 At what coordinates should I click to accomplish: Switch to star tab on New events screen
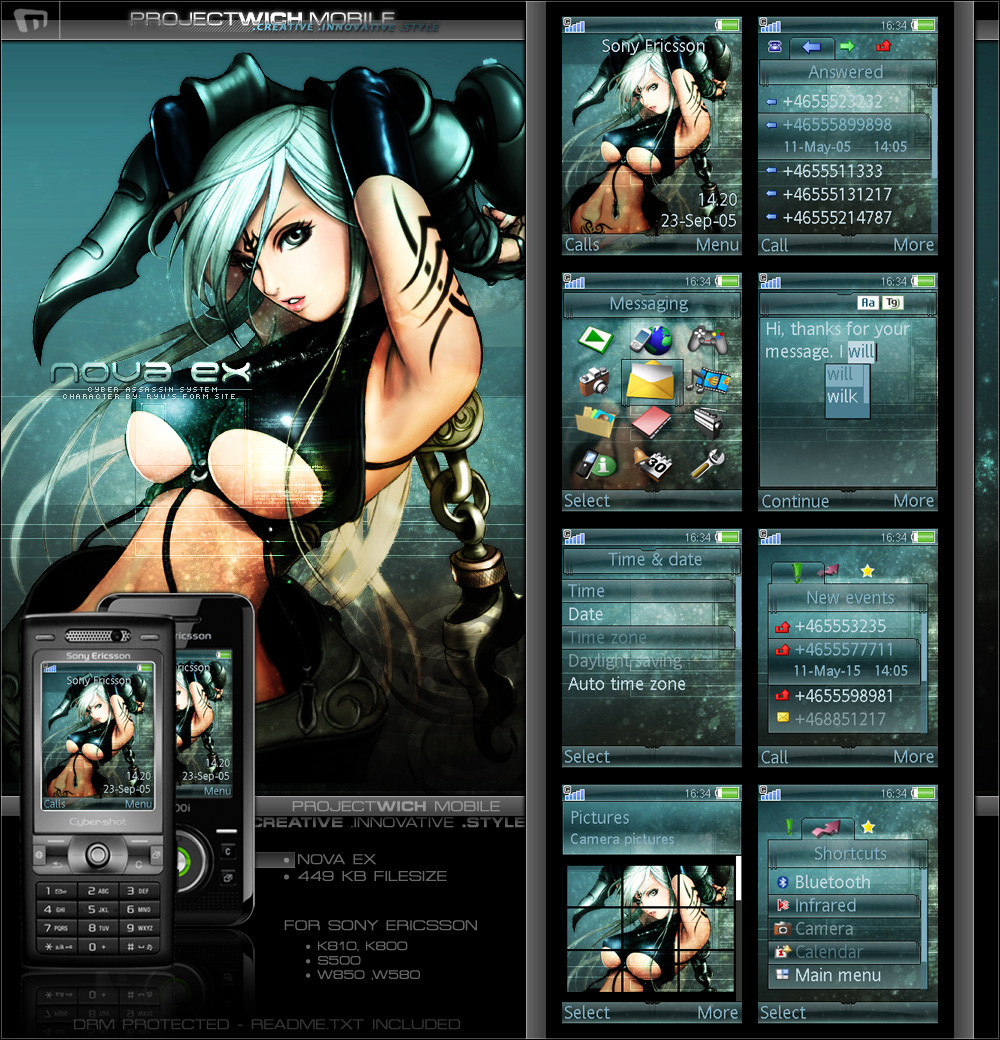pyautogui.click(x=867, y=570)
